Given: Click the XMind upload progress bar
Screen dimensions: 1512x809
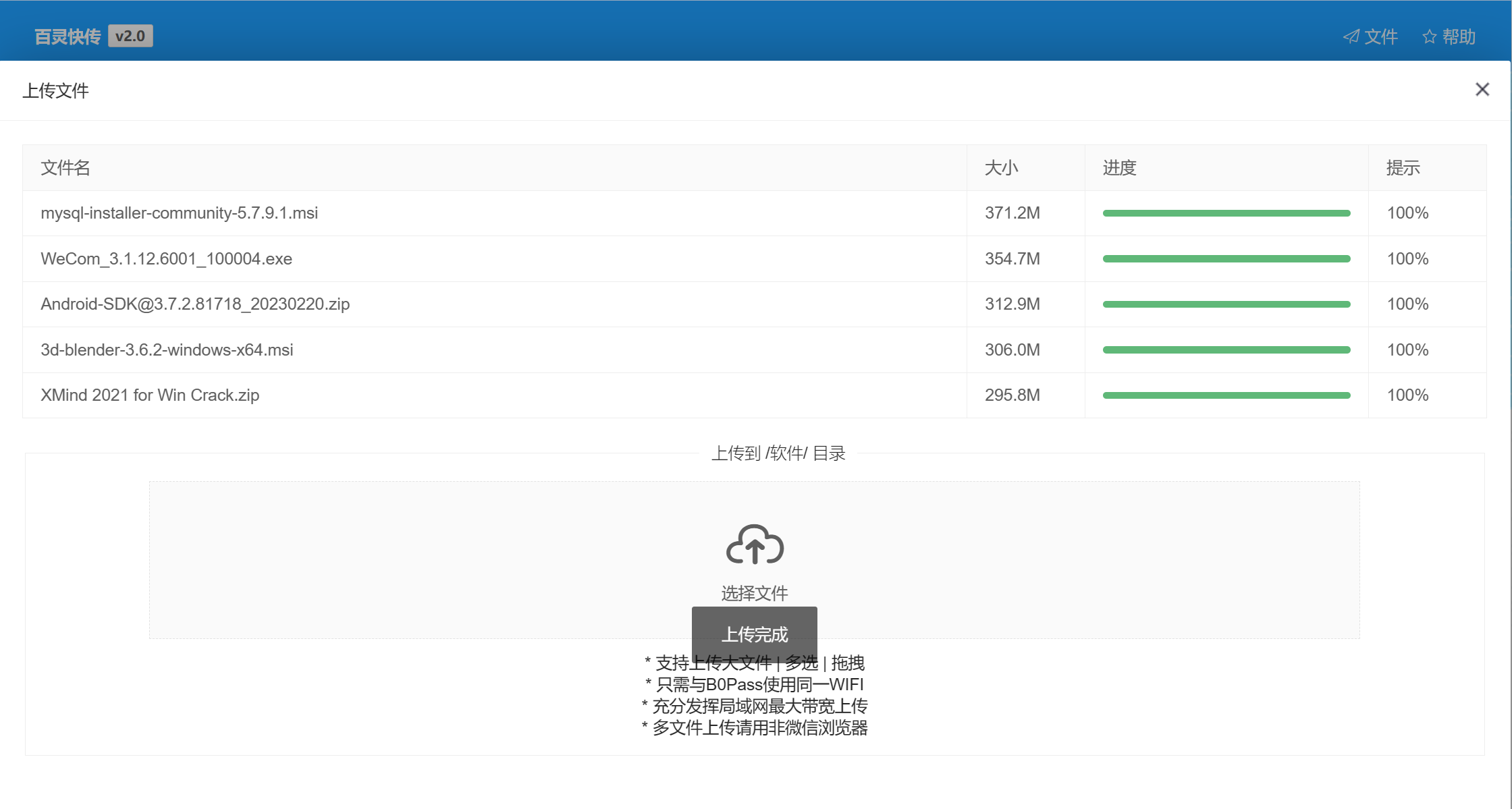Looking at the screenshot, I should (x=1226, y=395).
